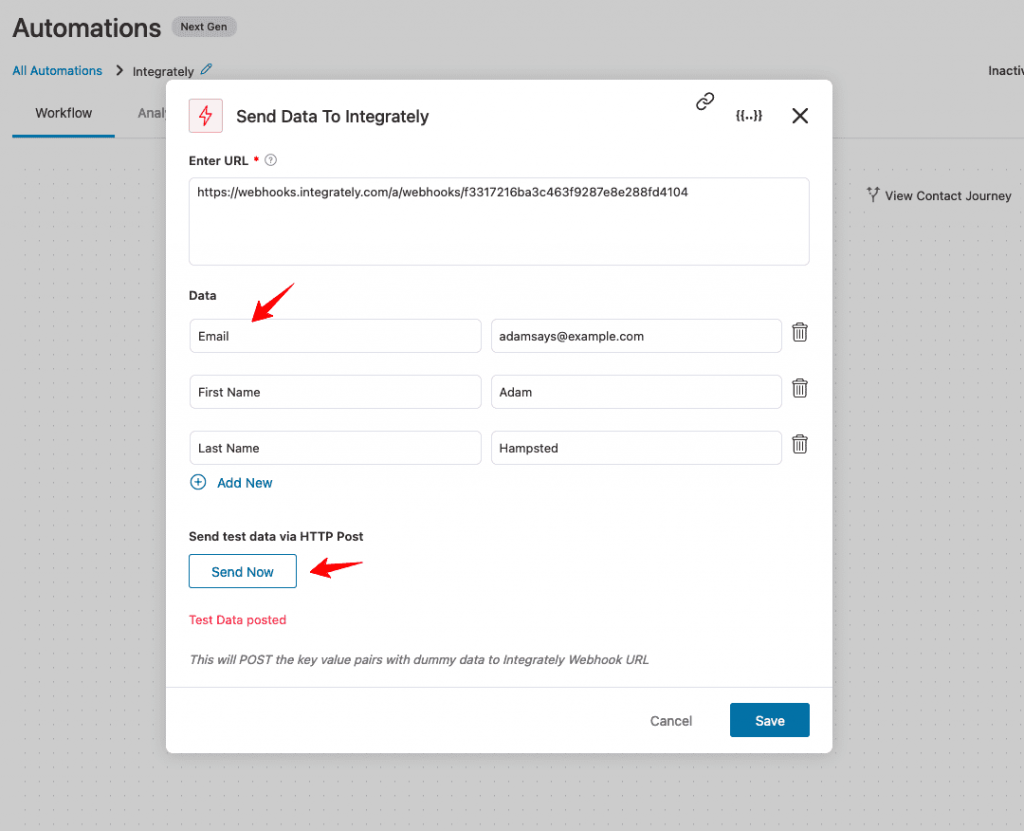
Task: Click the Add New link
Action: [x=245, y=483]
